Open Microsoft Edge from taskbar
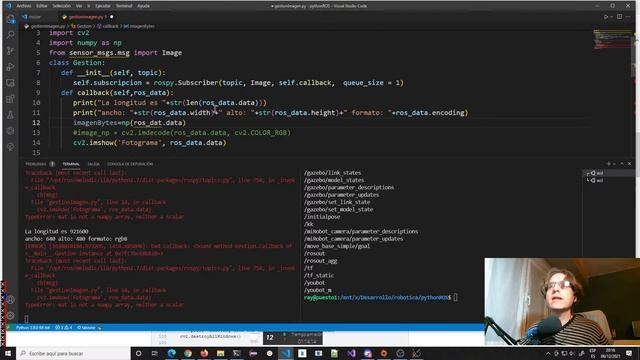 click(171, 353)
